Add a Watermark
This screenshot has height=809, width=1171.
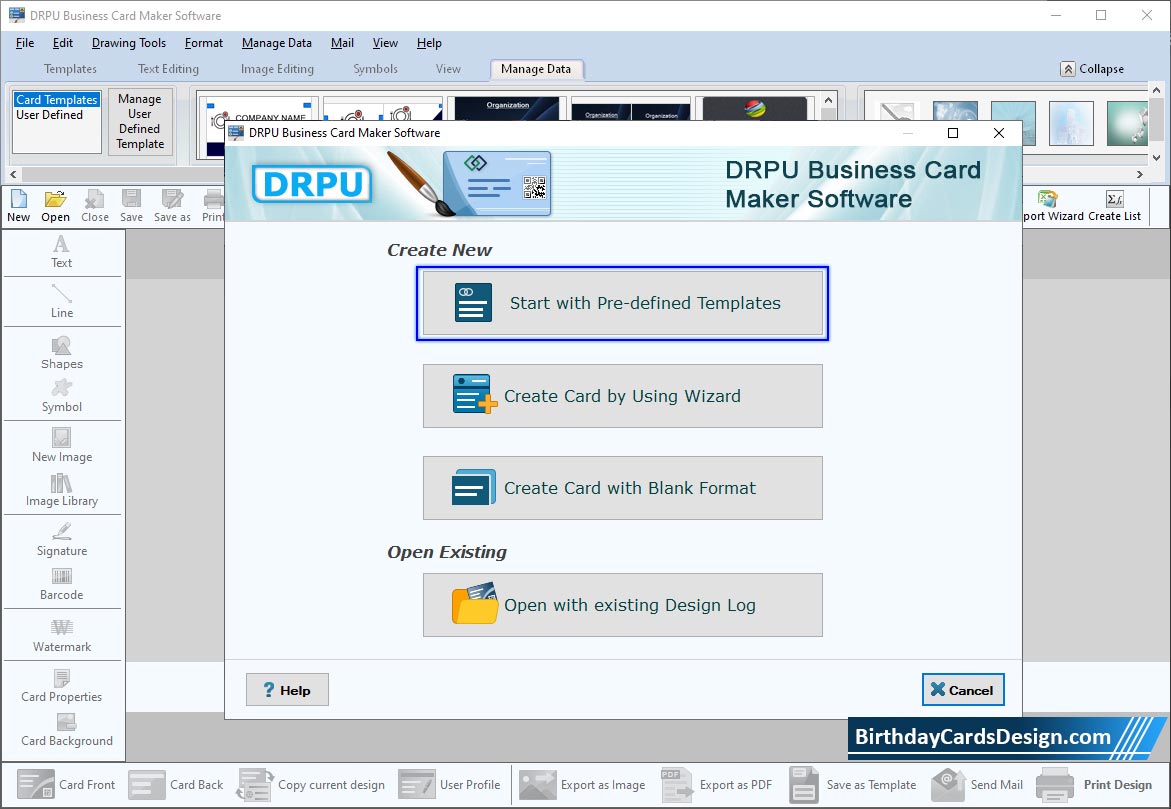tap(61, 636)
